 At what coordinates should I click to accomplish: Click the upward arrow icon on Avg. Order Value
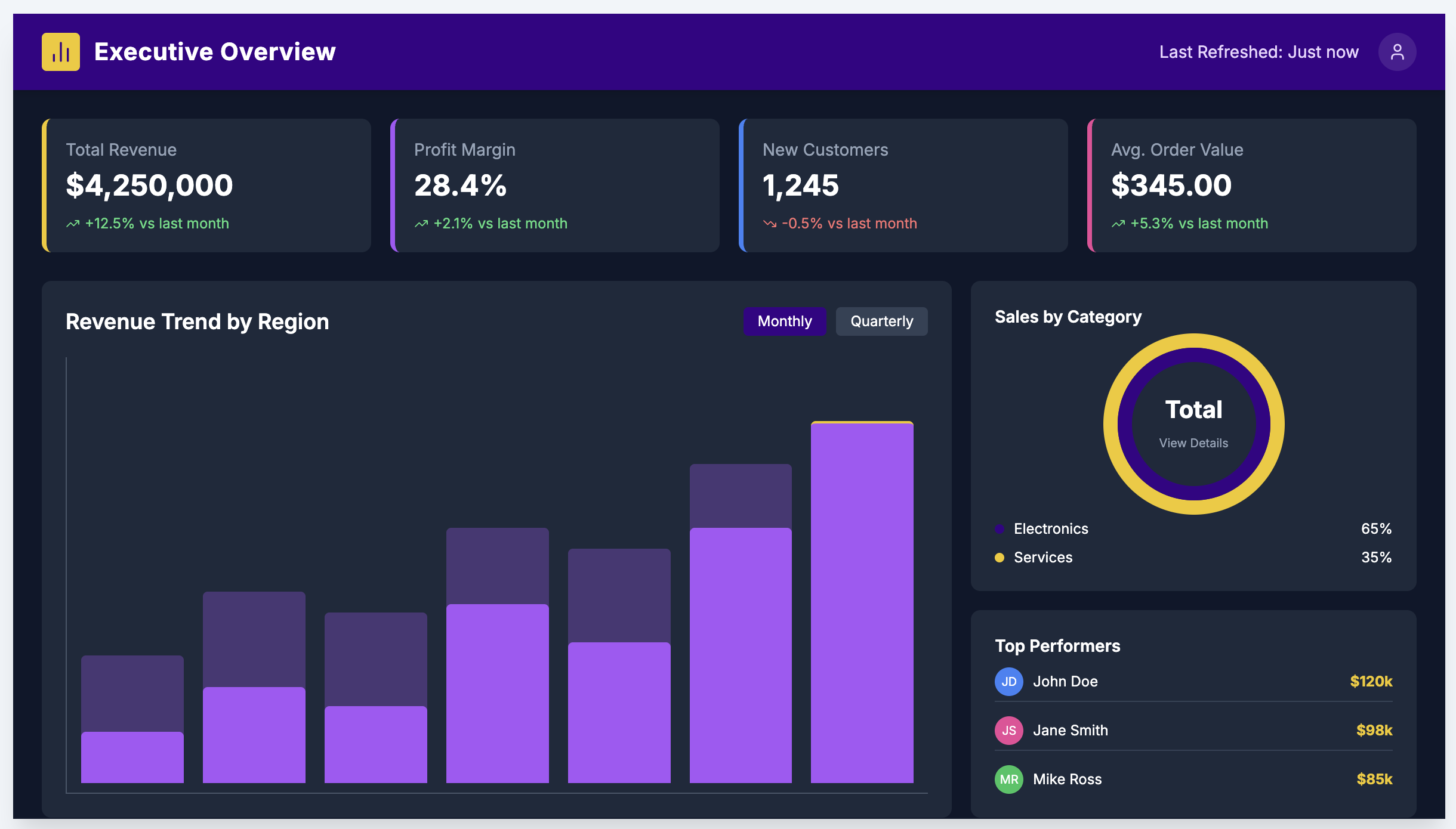coord(1119,224)
